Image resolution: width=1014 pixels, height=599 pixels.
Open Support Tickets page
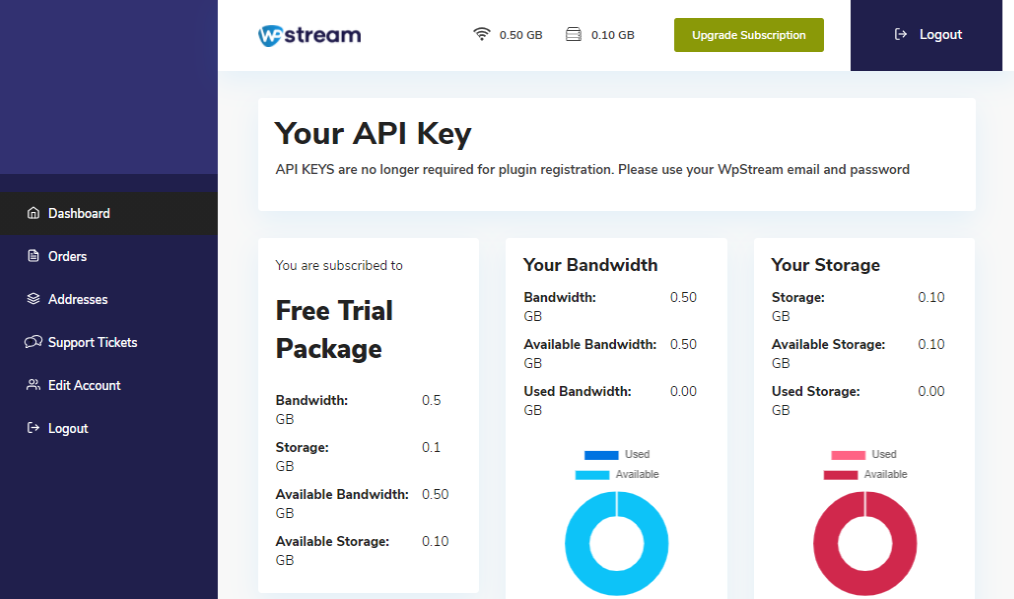pos(92,342)
